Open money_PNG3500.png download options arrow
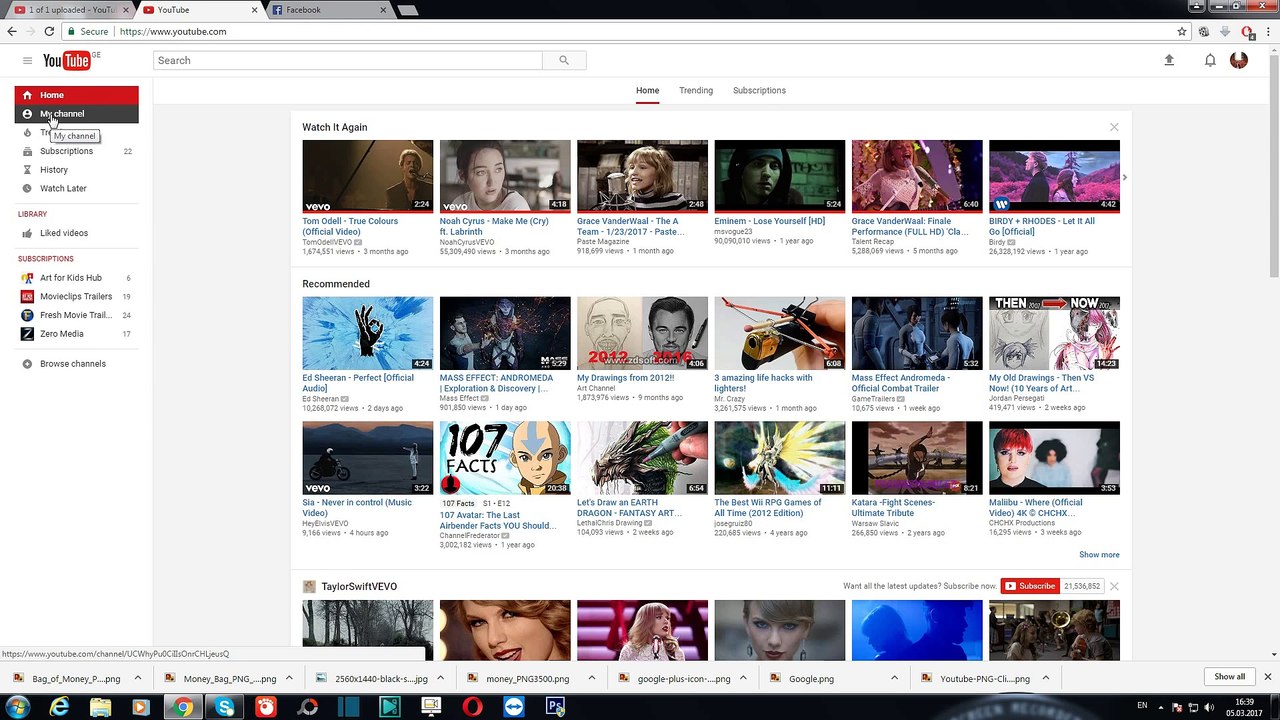Image resolution: width=1280 pixels, height=720 pixels. point(591,678)
